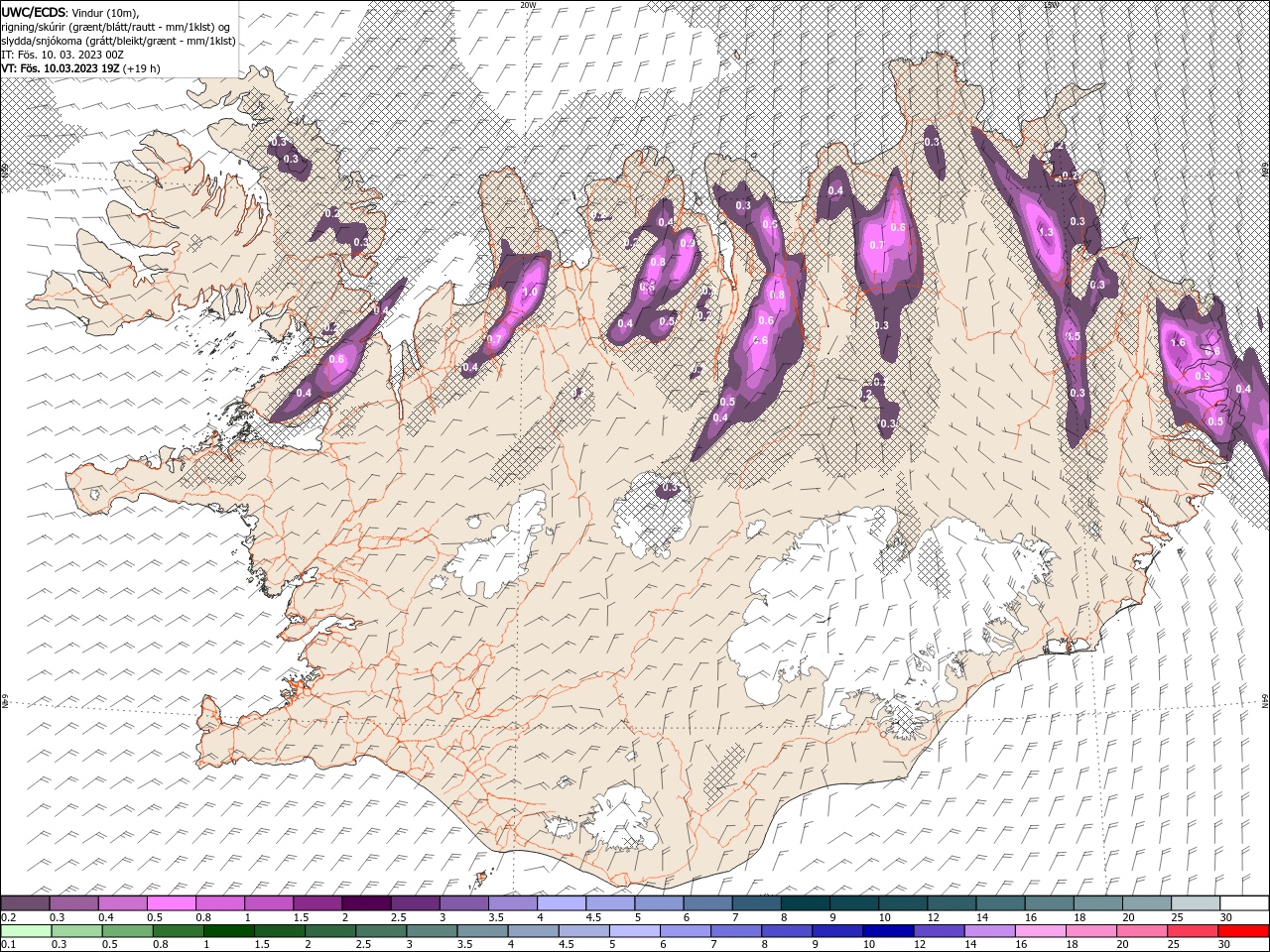
Task: Choose the rain scale swatch labeled 25
Action: [x=1192, y=931]
